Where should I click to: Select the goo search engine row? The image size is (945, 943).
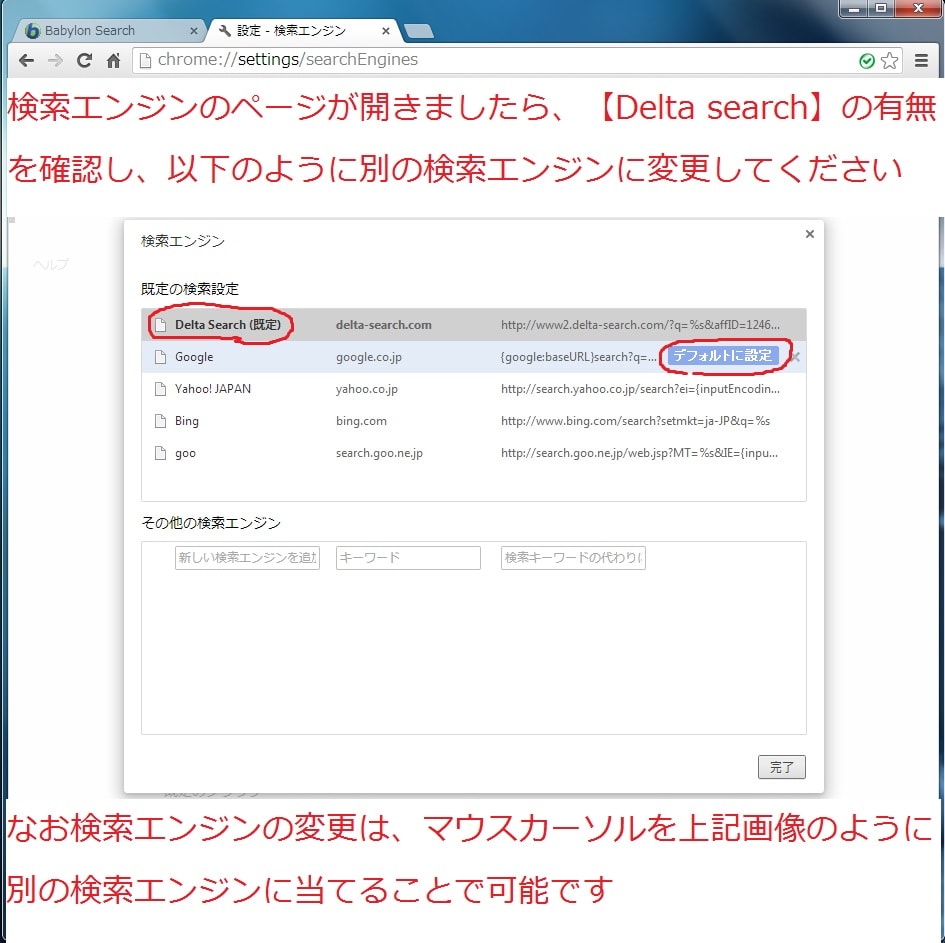point(474,453)
